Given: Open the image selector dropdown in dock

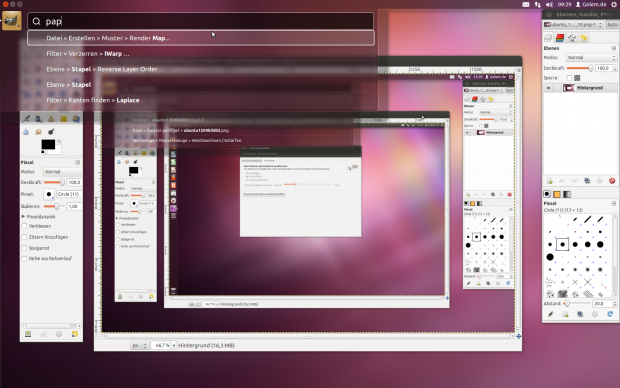Looking at the screenshot, I should tap(573, 25).
